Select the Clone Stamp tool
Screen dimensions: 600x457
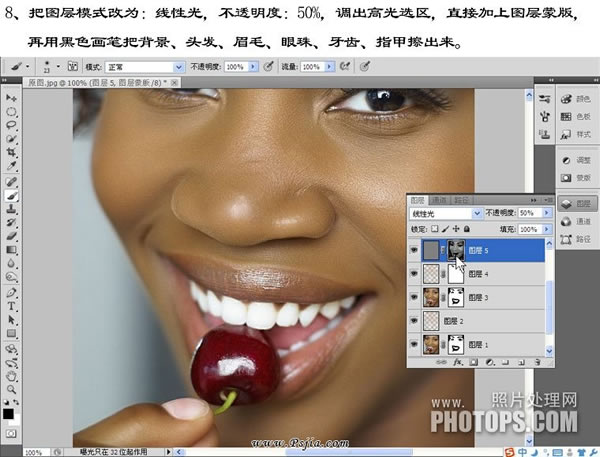(11, 209)
